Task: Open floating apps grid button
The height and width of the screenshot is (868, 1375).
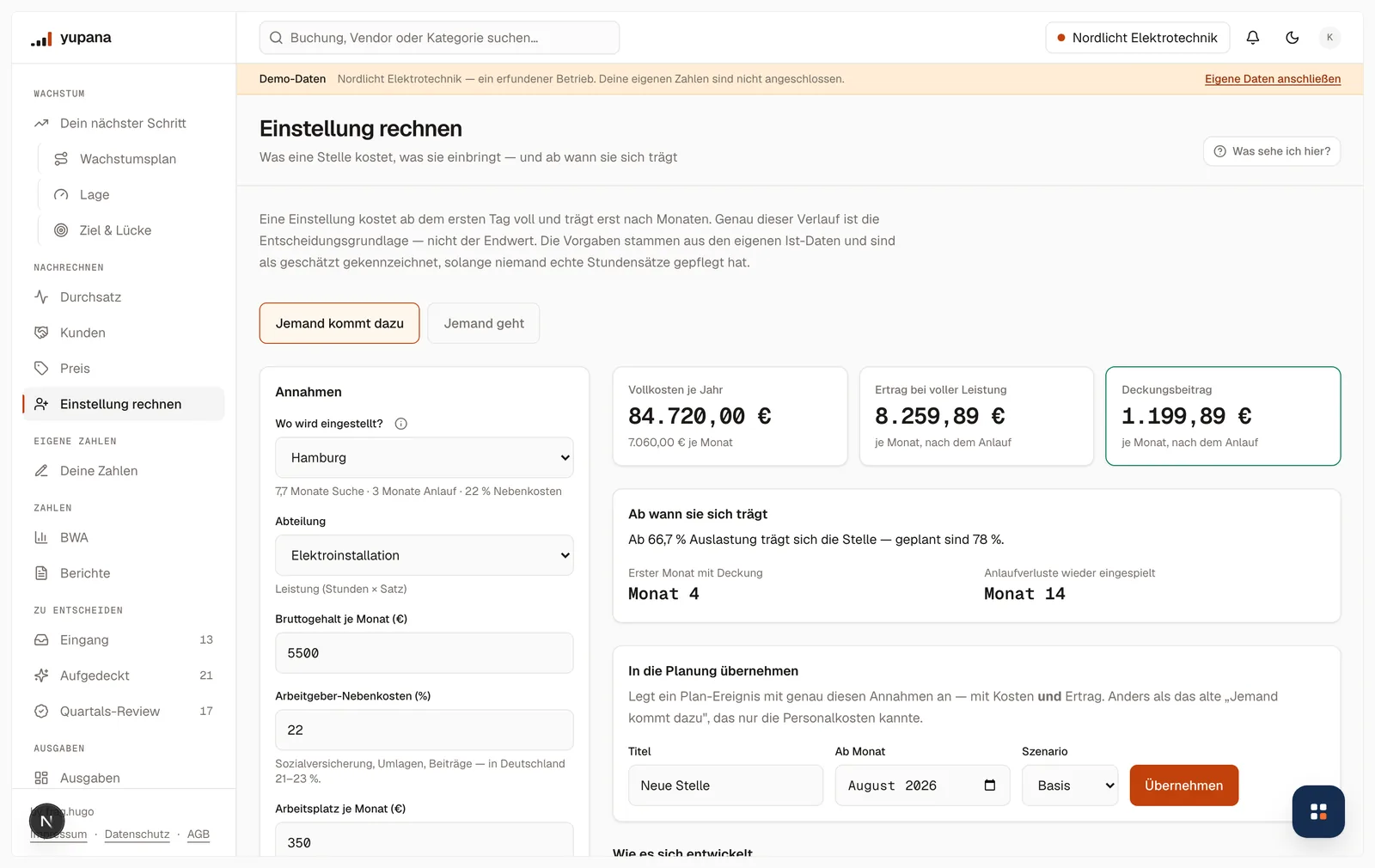Action: pos(1318,811)
